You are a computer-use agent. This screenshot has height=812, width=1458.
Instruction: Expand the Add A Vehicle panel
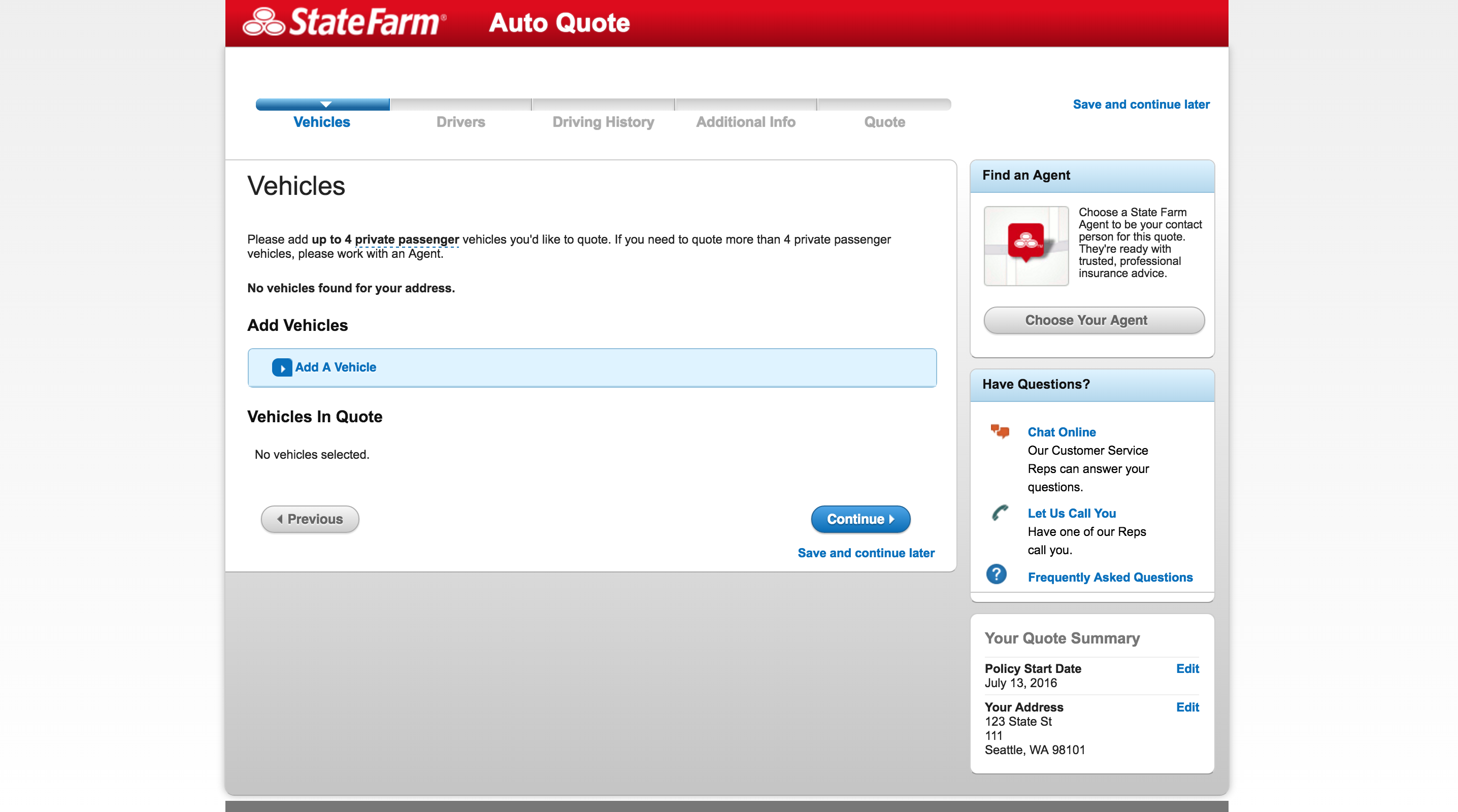point(592,368)
